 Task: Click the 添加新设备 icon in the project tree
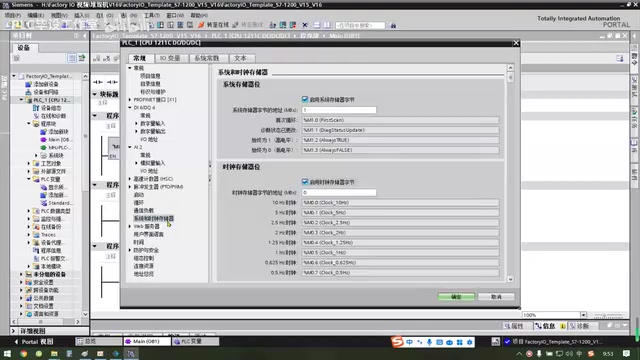28,84
